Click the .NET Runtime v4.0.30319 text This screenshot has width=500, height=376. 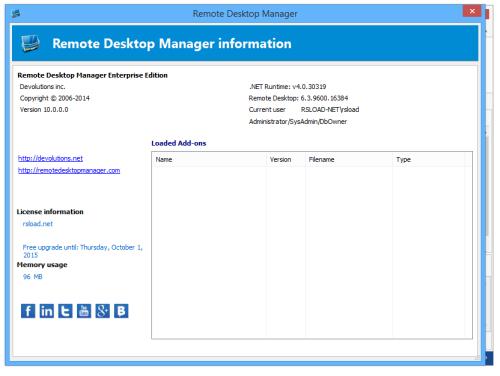click(x=288, y=87)
